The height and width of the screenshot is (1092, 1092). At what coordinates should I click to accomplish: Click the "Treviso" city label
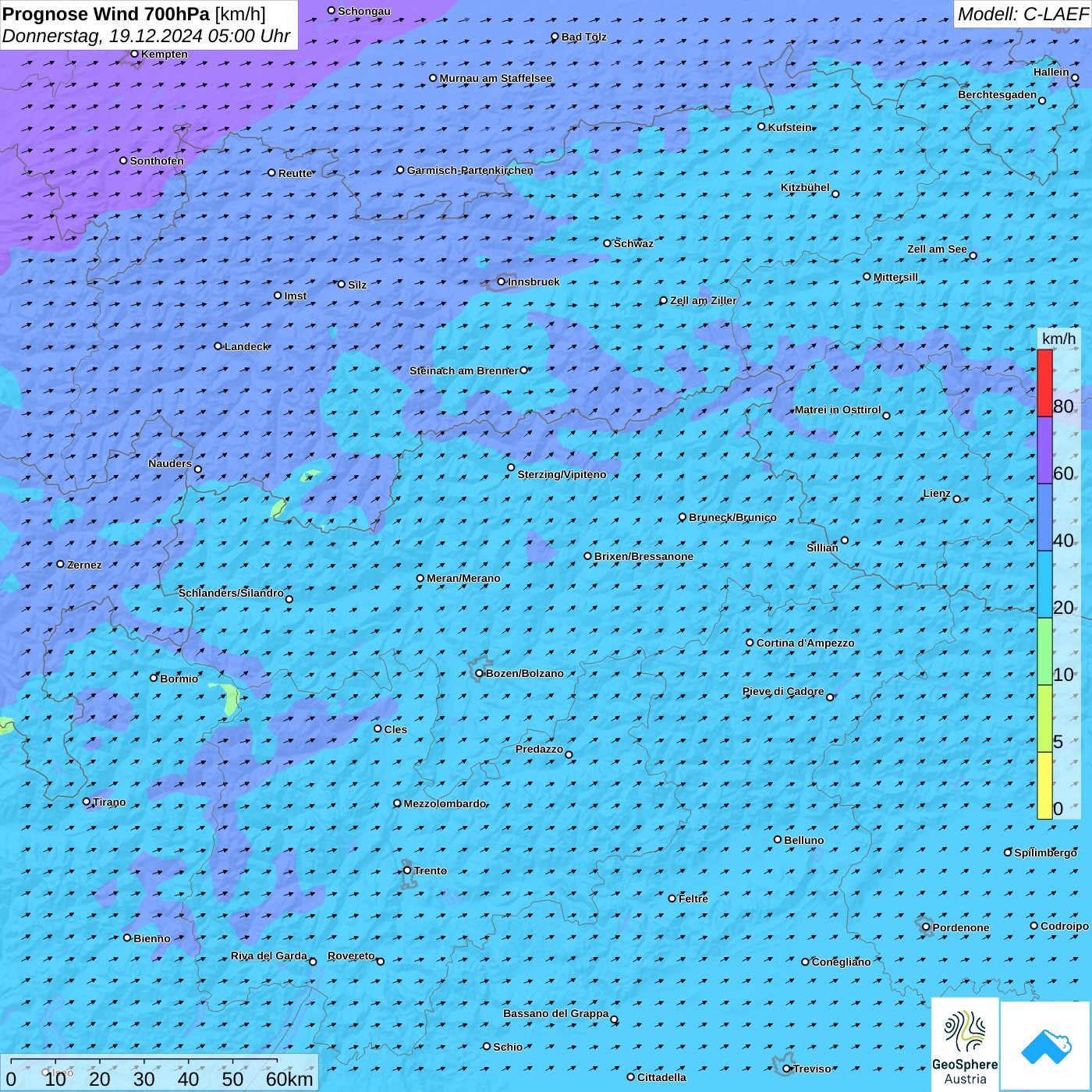(812, 1069)
